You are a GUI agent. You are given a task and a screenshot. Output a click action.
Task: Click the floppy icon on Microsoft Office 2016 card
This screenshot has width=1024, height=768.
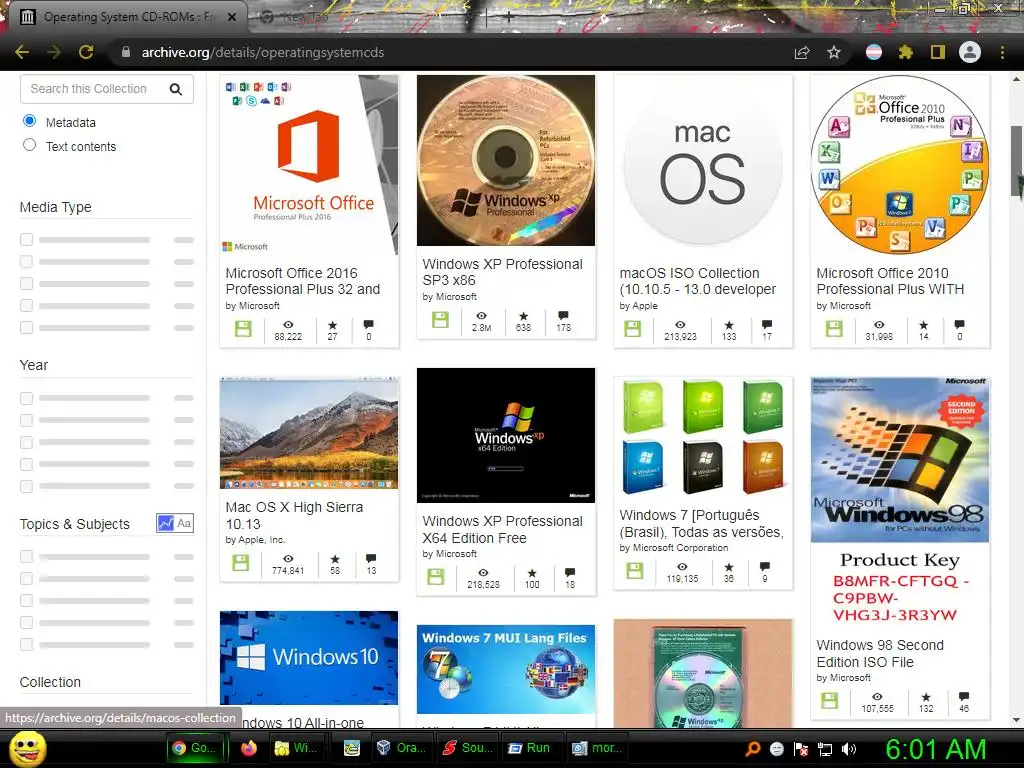243,328
